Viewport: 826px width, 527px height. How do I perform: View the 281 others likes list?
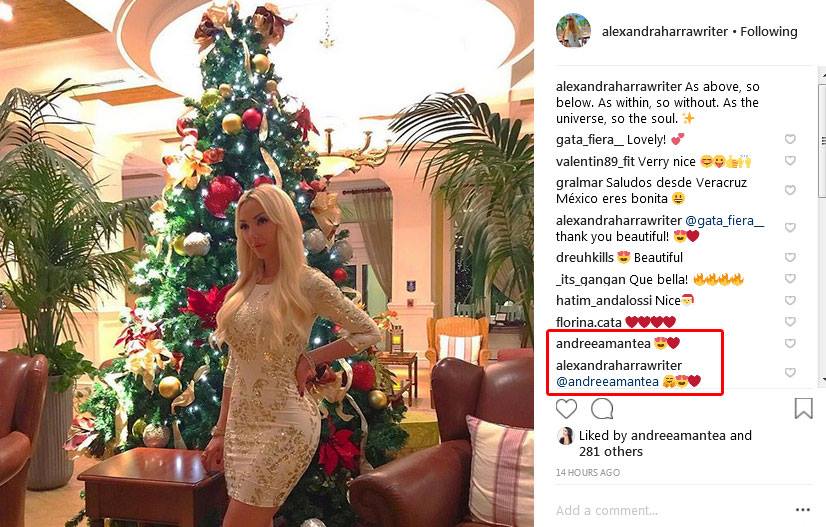pos(611,452)
